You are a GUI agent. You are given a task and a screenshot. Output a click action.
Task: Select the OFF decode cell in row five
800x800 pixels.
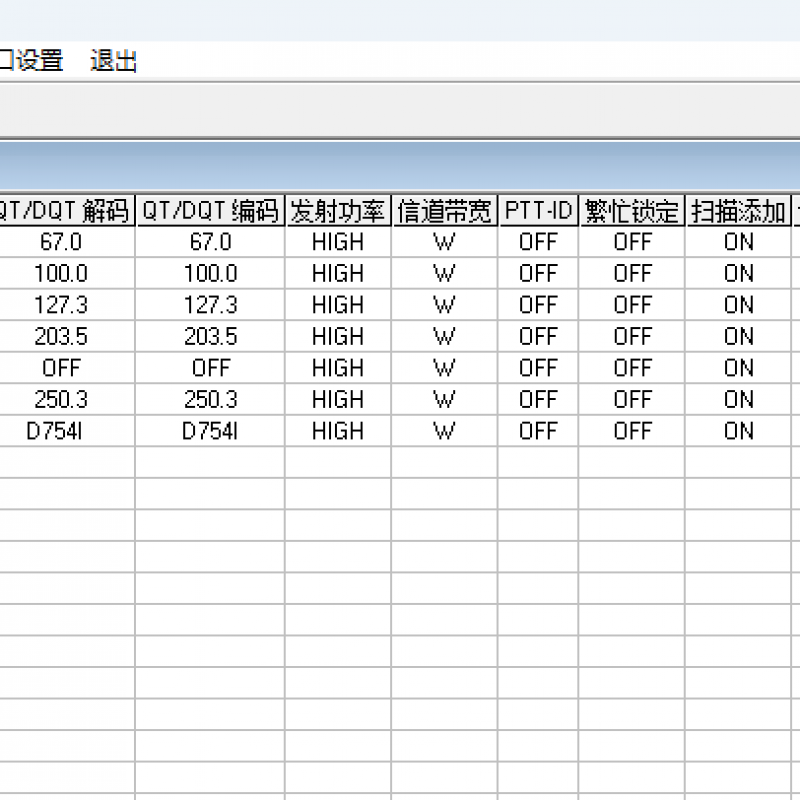pyautogui.click(x=65, y=368)
